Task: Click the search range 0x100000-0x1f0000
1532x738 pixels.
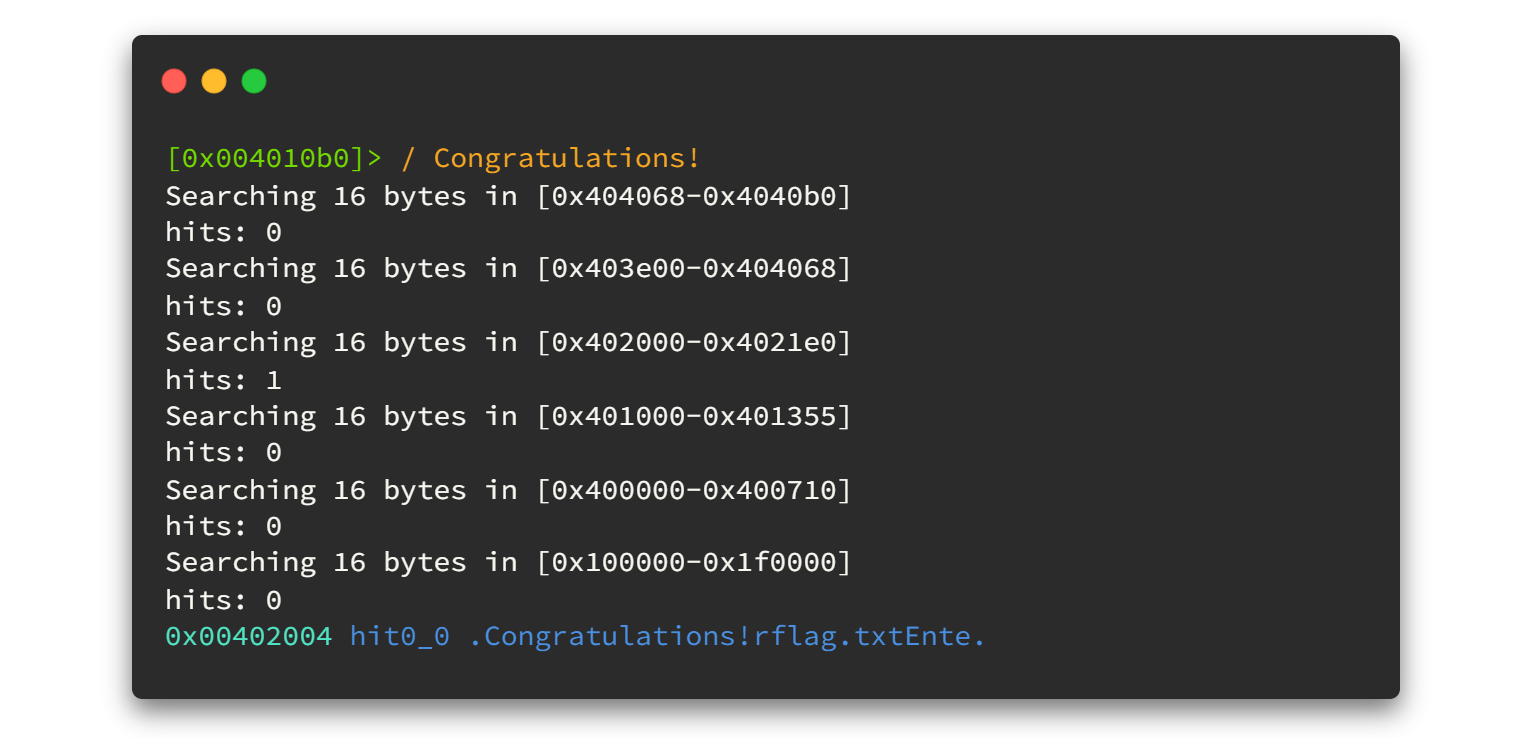Action: (694, 563)
